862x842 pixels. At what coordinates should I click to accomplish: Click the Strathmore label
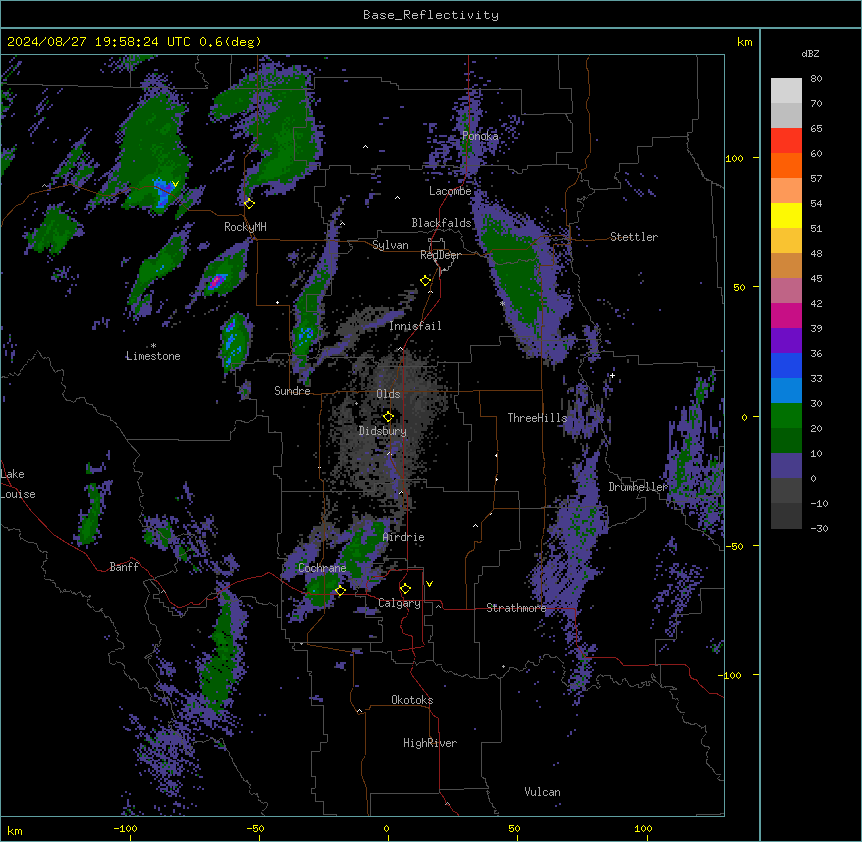(x=516, y=608)
